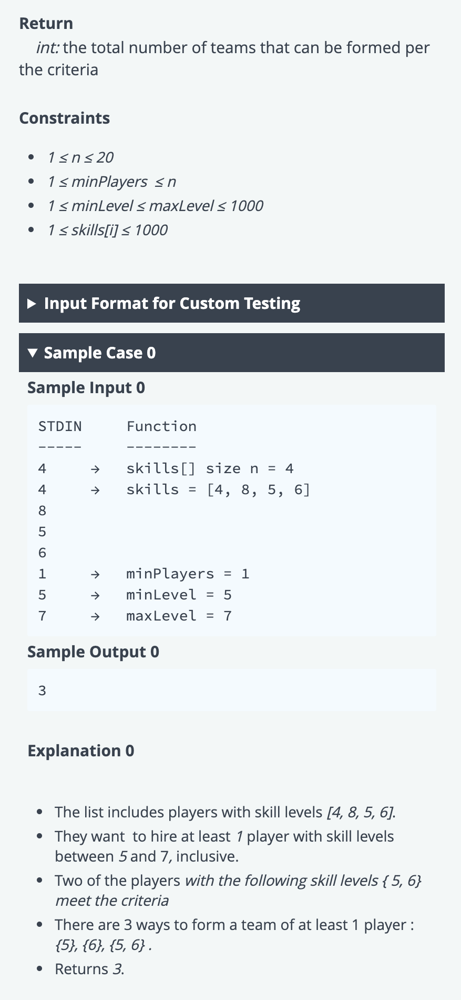
Task: Click the arrow next to minLevel = 5
Action: (x=94, y=595)
